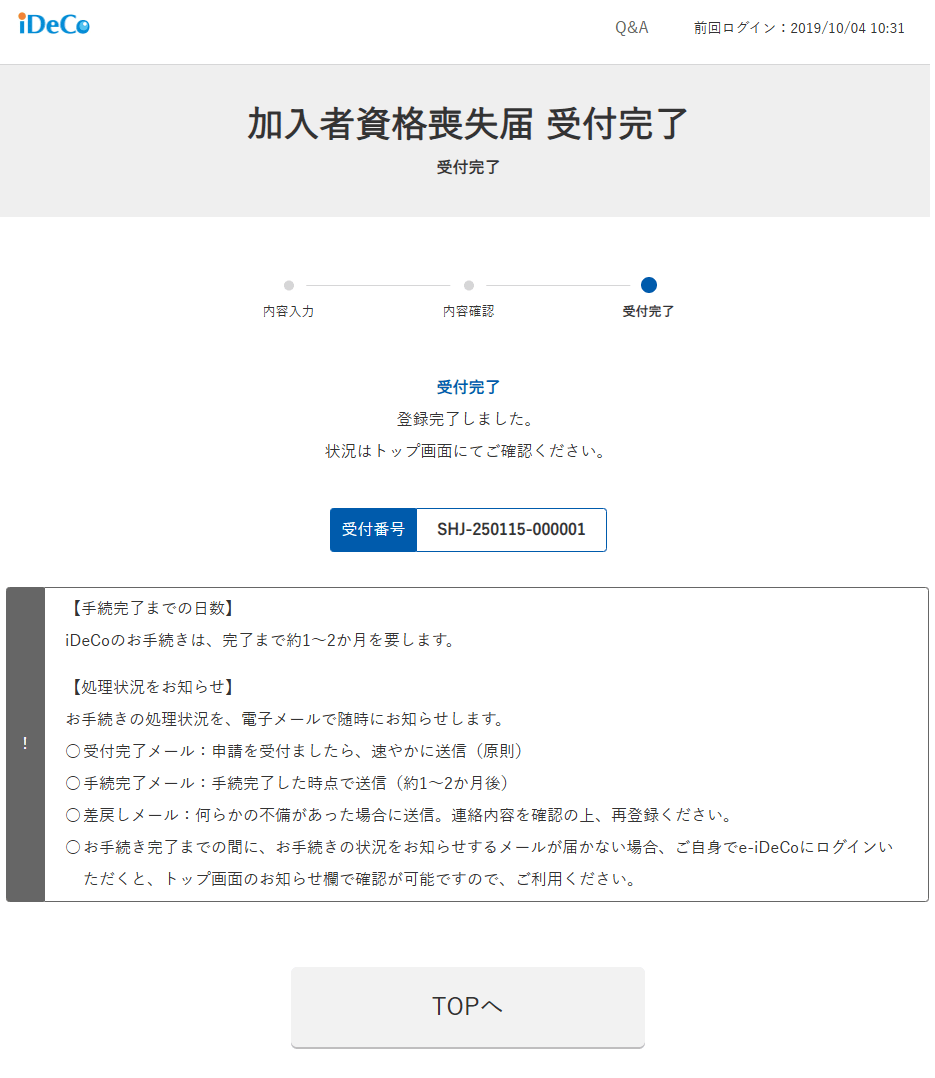Click the iDeCo logo
Image resolution: width=935 pixels, height=1078 pixels.
[54, 25]
